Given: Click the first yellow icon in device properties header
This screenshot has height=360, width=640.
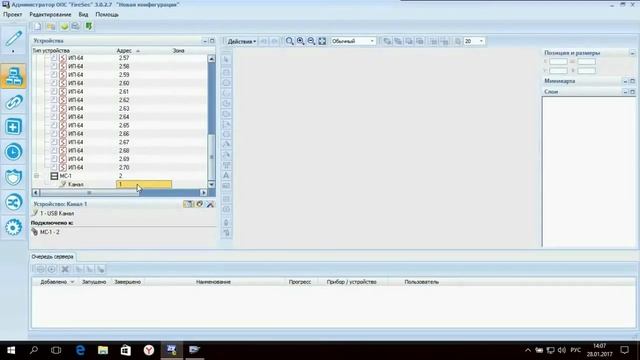Looking at the screenshot, I should click(x=188, y=204).
